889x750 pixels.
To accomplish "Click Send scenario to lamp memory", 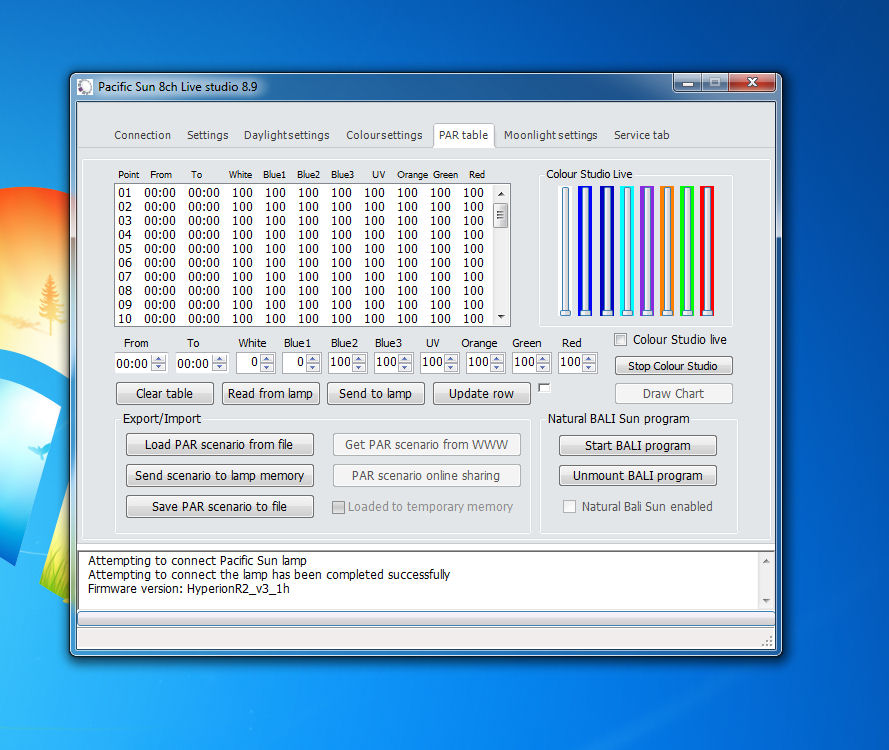I will pos(219,476).
